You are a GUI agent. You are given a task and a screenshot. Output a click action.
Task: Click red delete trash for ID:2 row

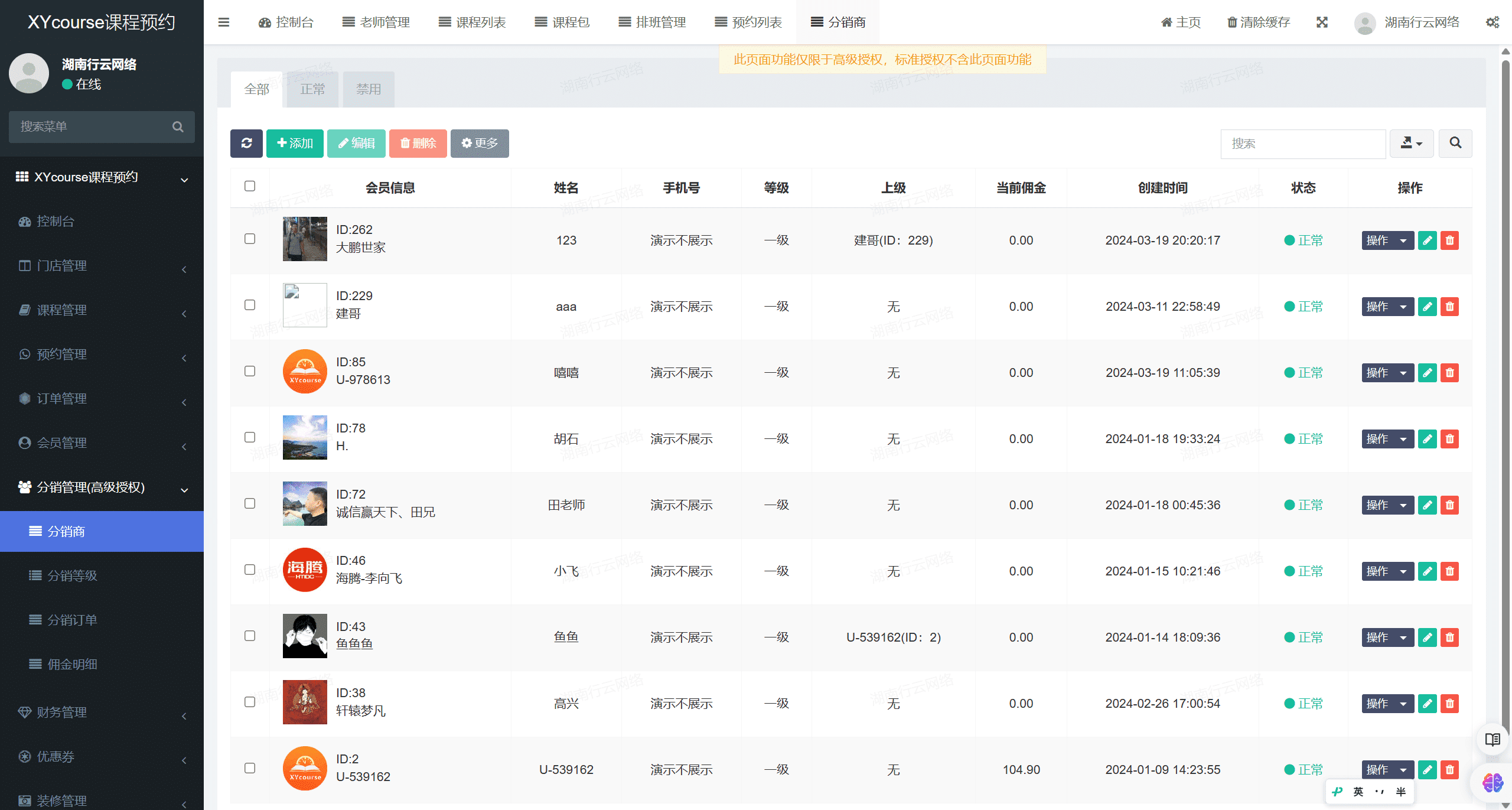1449,770
